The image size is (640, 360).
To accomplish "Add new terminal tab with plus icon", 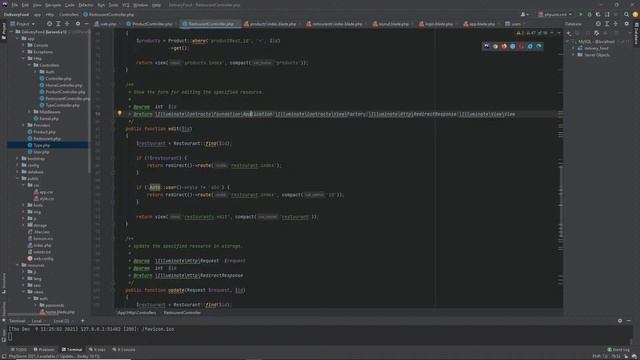I will [82, 321].
